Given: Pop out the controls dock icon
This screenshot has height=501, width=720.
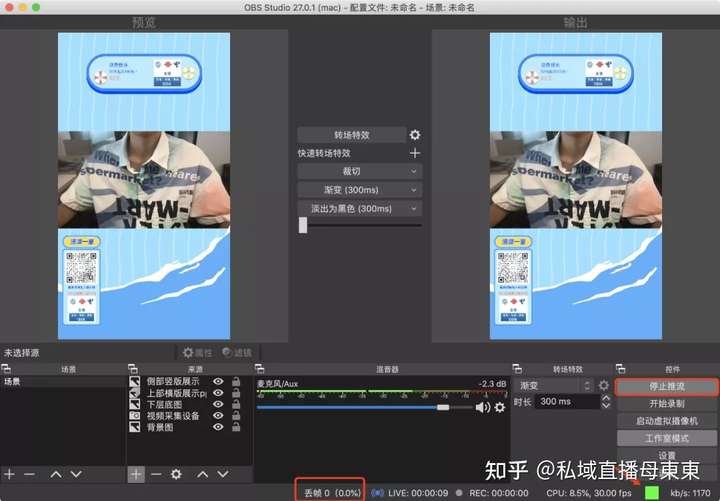Looking at the screenshot, I should (621, 369).
